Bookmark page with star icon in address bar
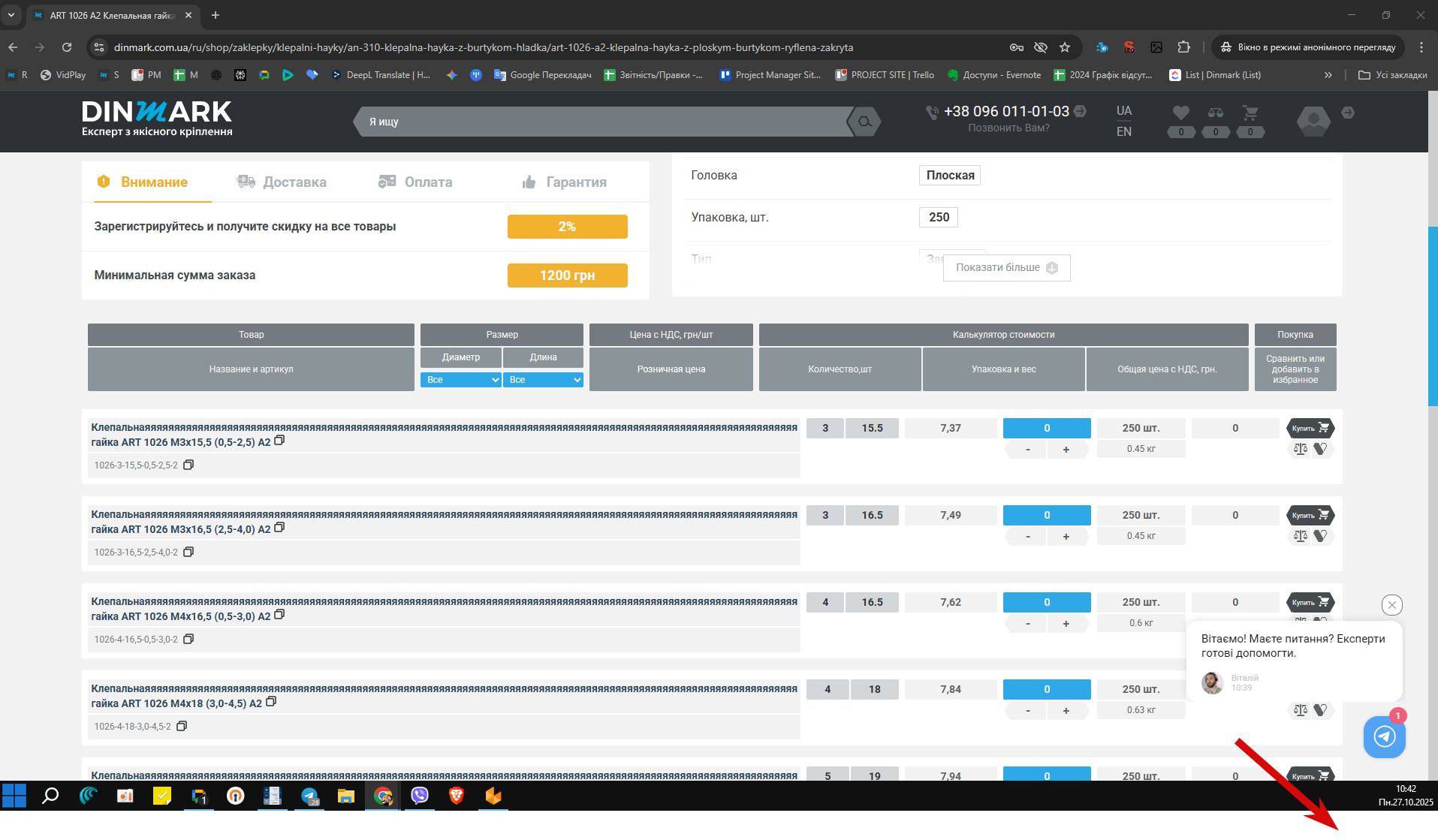Image resolution: width=1438 pixels, height=840 pixels. click(1065, 47)
